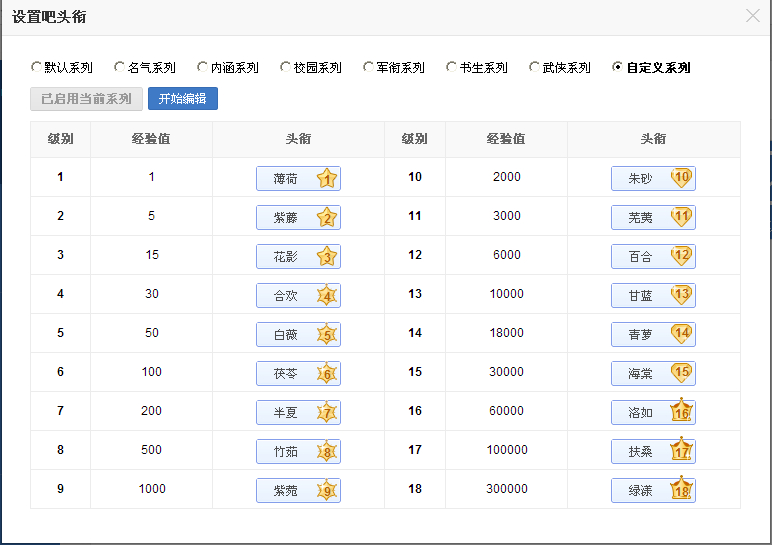Click the level 17 crown badge icon

pyautogui.click(x=681, y=449)
